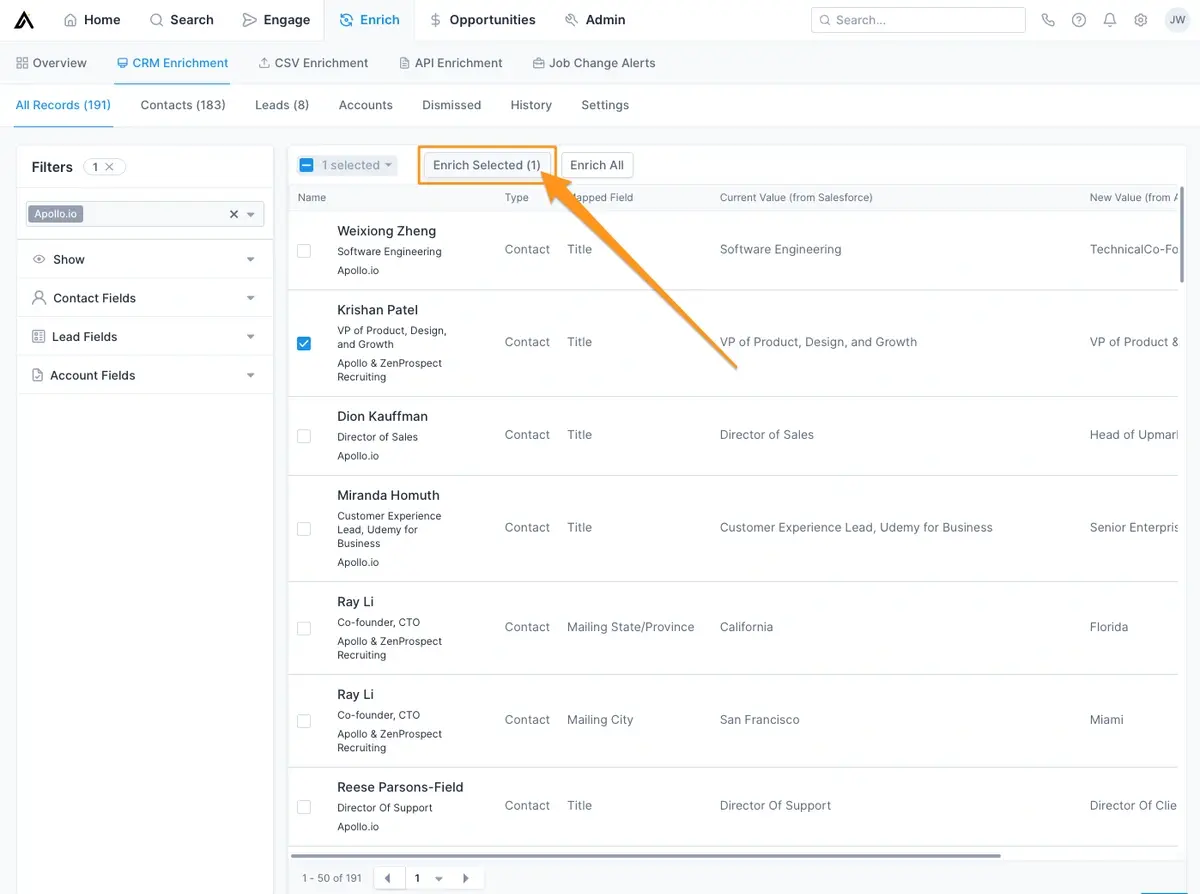Screen dimensions: 1200x894
Task: Switch to the CSV Enrichment tab
Action: coord(313,63)
